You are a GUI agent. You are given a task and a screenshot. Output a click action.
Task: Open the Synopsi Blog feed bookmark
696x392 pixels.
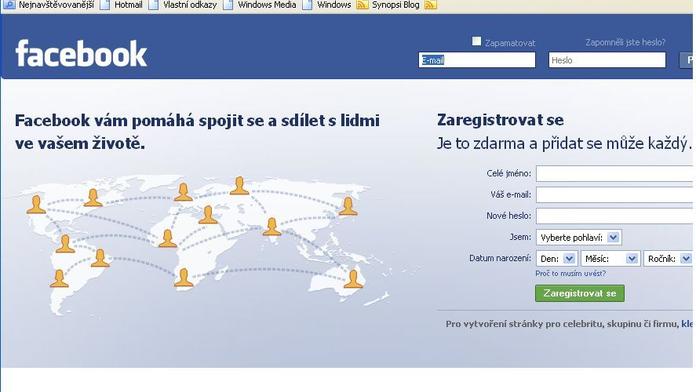click(x=388, y=5)
